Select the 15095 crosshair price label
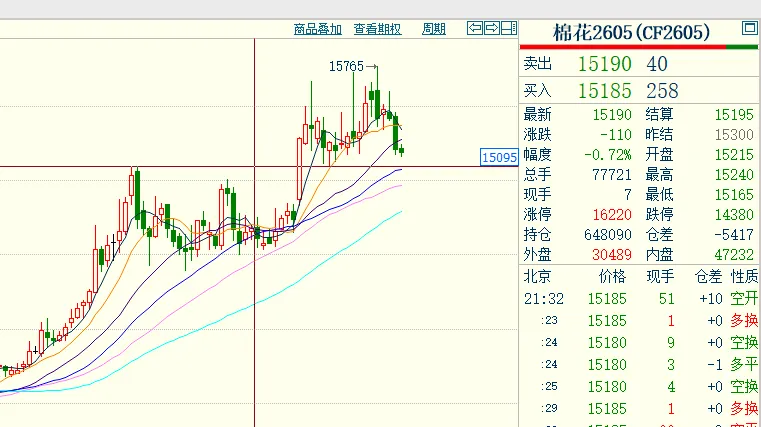Image resolution: width=761 pixels, height=427 pixels. pyautogui.click(x=499, y=157)
